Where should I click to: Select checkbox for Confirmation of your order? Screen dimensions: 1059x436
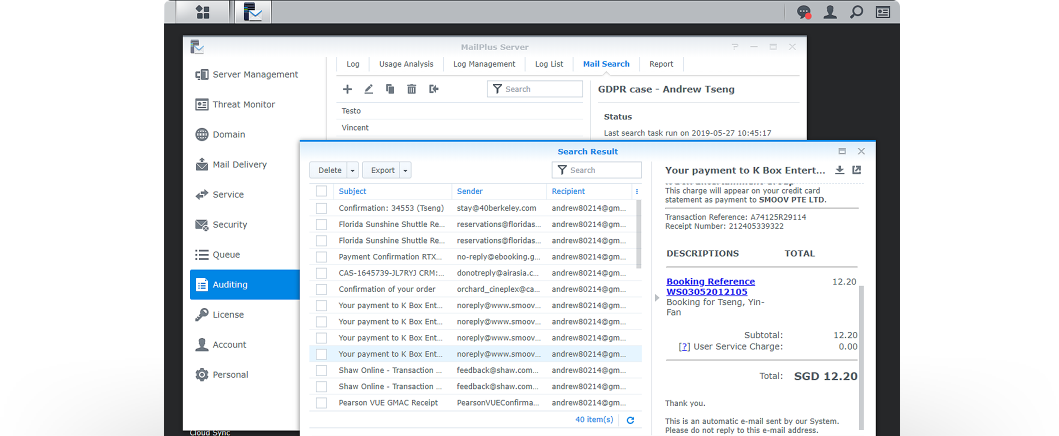[x=321, y=289]
